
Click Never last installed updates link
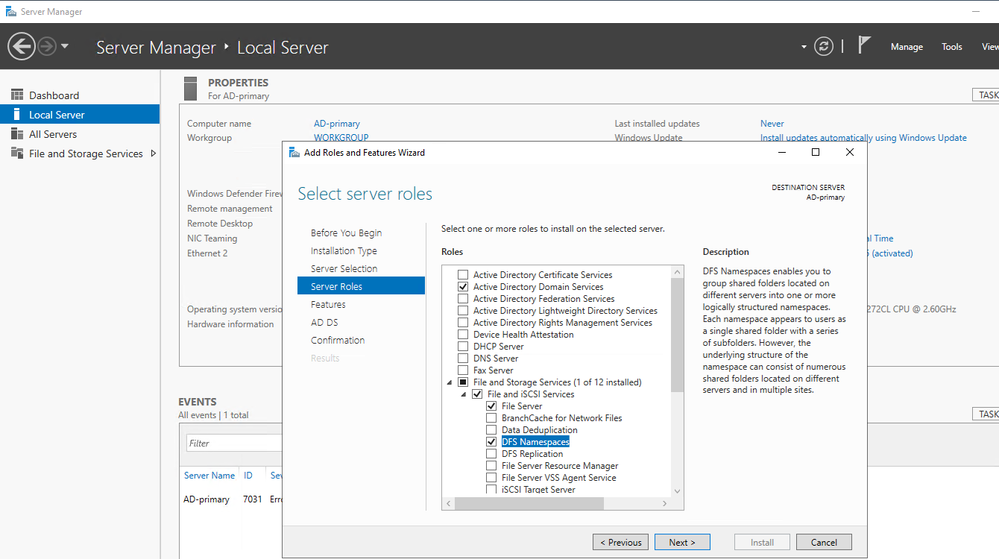[x=772, y=124]
